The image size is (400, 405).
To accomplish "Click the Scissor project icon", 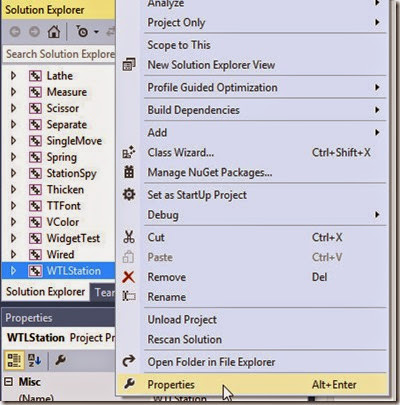I will tap(35, 108).
